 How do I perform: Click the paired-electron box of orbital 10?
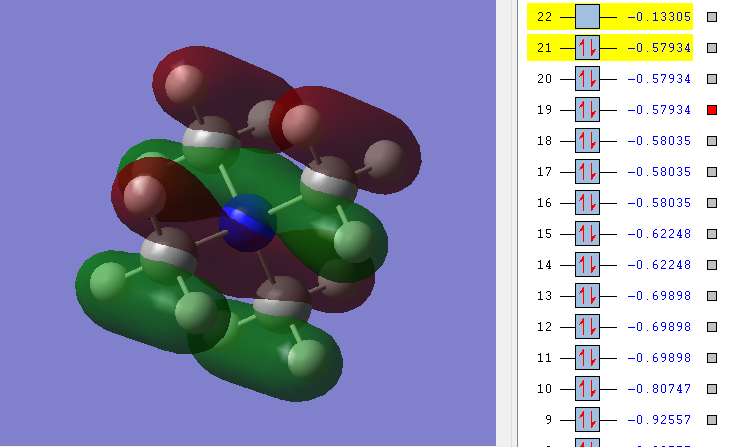click(587, 389)
